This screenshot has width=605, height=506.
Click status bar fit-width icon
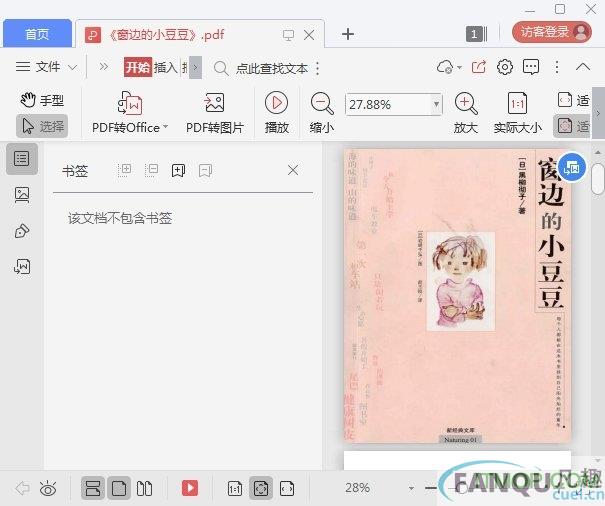[x=287, y=489]
